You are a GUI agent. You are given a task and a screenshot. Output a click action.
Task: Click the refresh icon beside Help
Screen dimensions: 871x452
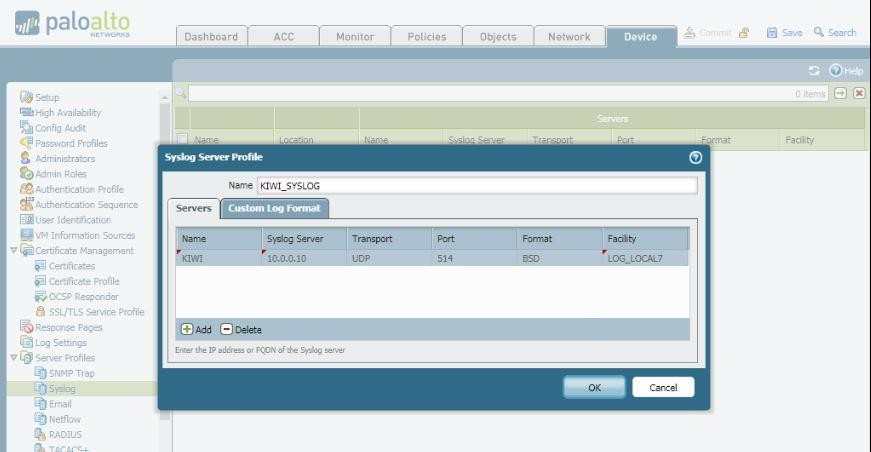coord(815,70)
